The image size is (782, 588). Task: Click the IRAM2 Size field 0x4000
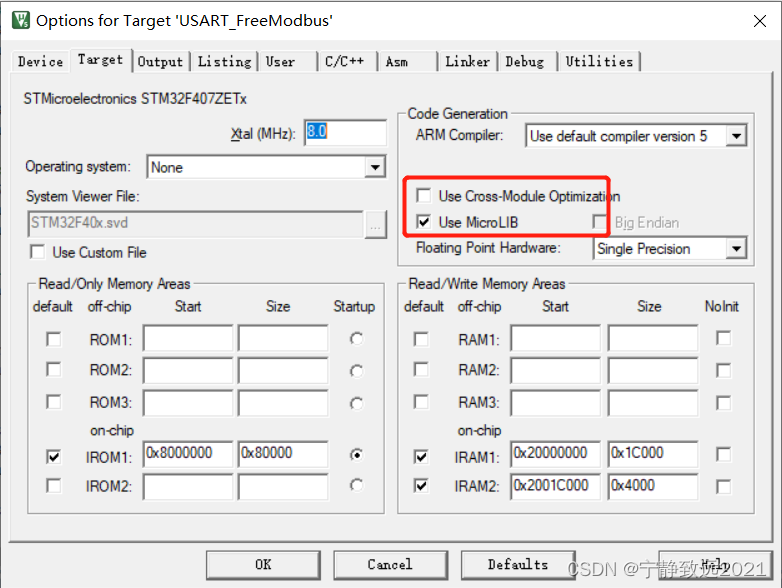point(653,486)
